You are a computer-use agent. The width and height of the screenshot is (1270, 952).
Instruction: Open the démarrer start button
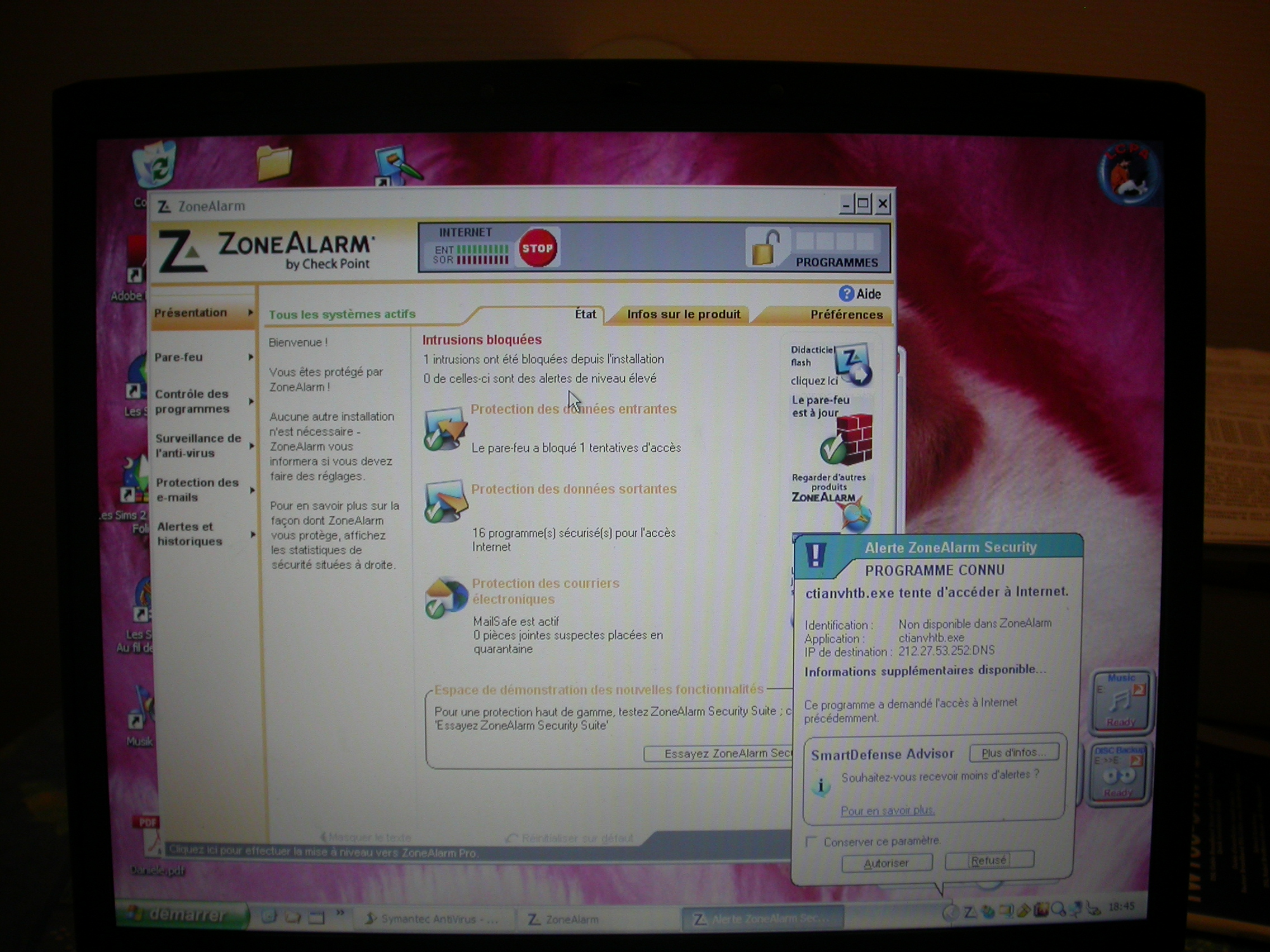point(183,915)
